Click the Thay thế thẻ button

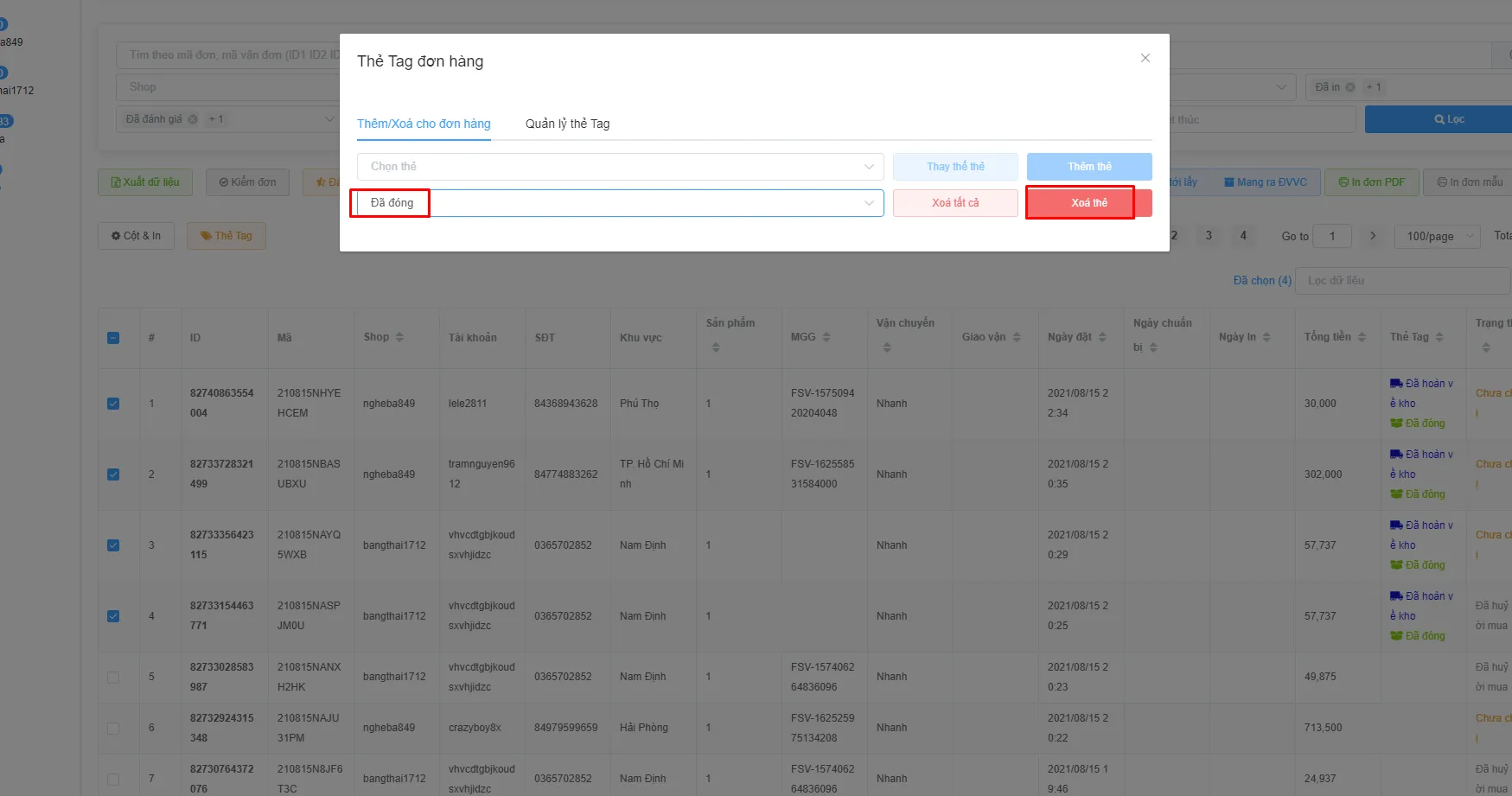[955, 167]
